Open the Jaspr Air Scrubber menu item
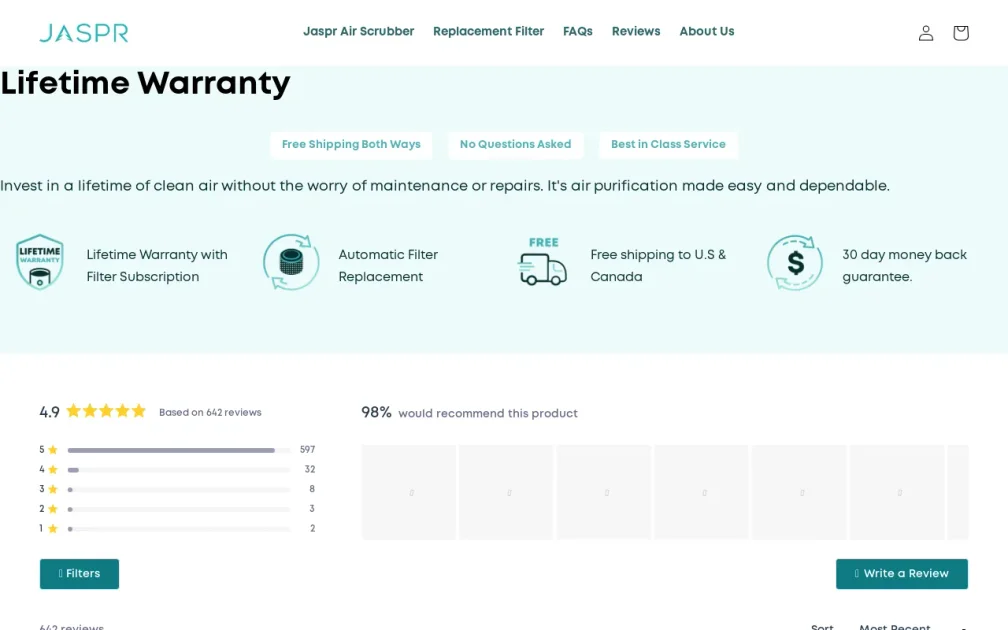Viewport: 1008px width, 630px height. point(359,32)
